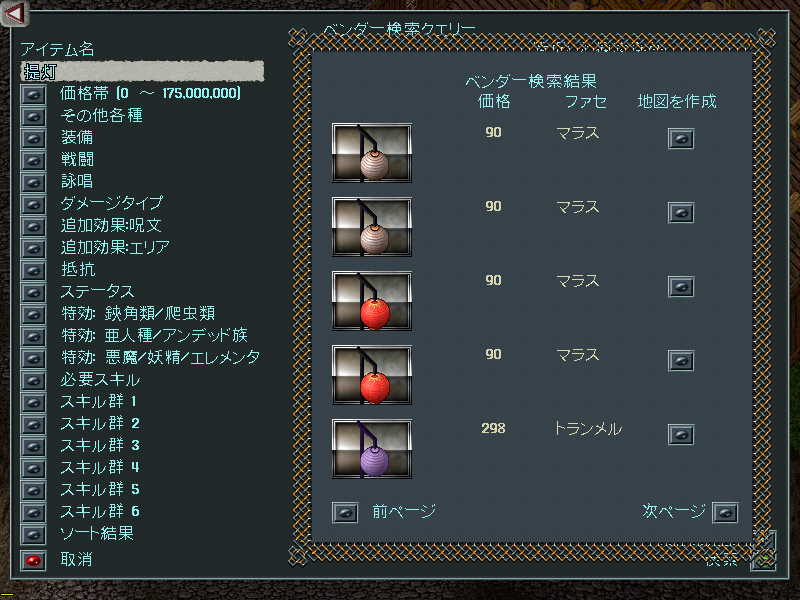Click the red 取消 gem button
800x600 pixels.
[33, 560]
